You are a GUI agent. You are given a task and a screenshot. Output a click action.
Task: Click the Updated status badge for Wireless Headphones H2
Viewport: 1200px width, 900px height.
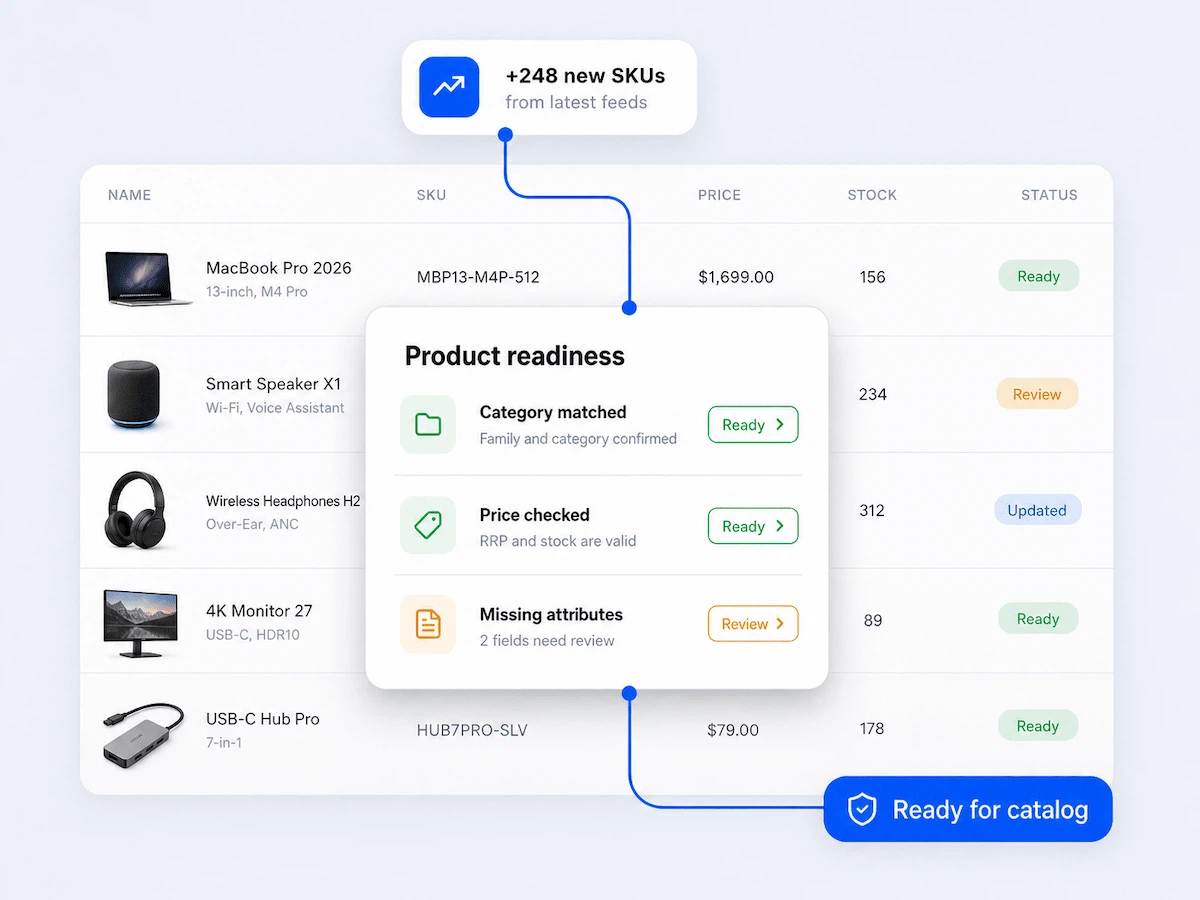point(1037,510)
